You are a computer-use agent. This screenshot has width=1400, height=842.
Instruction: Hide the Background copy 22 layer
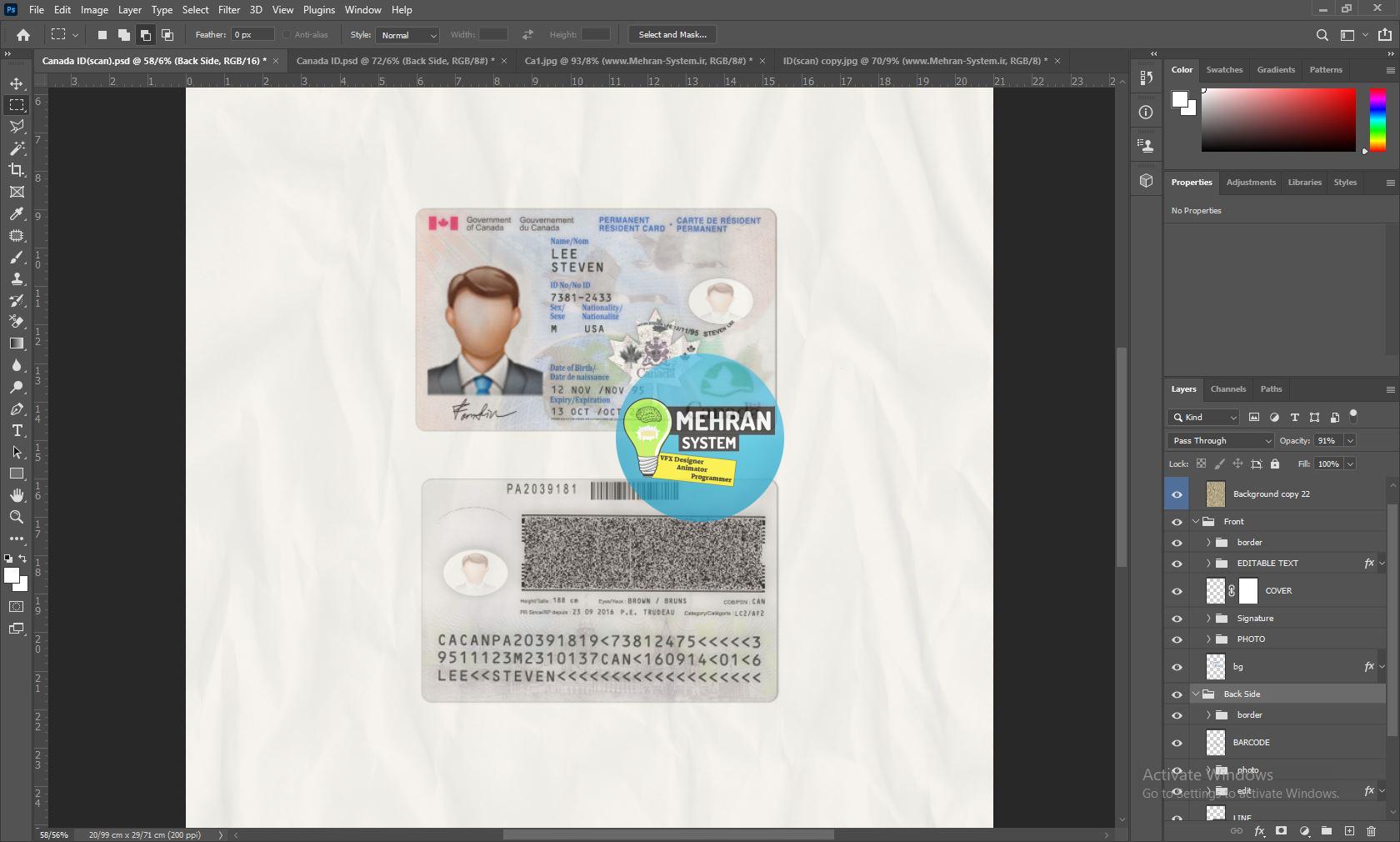point(1176,494)
